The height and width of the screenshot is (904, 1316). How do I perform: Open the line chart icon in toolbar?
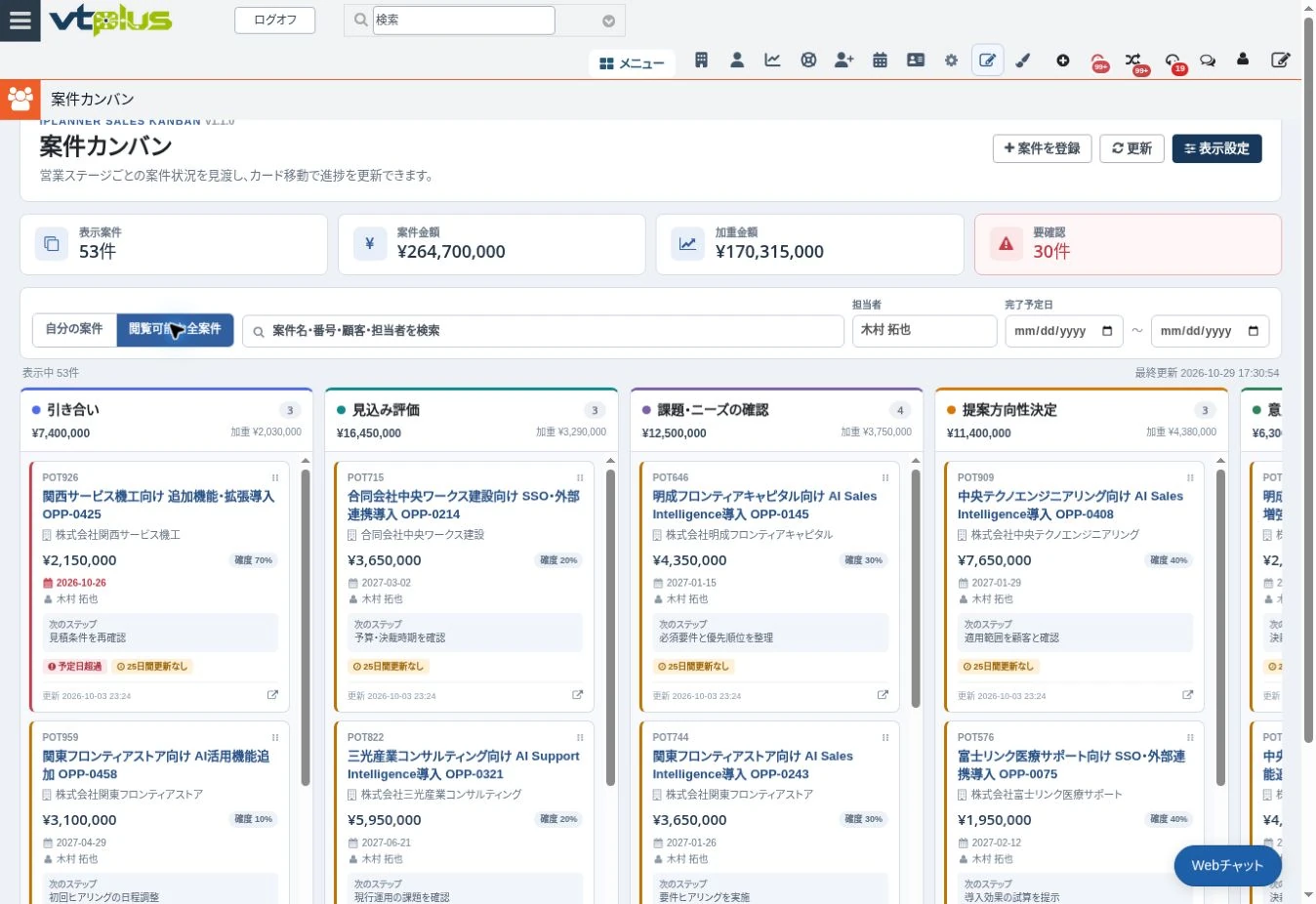(x=772, y=61)
